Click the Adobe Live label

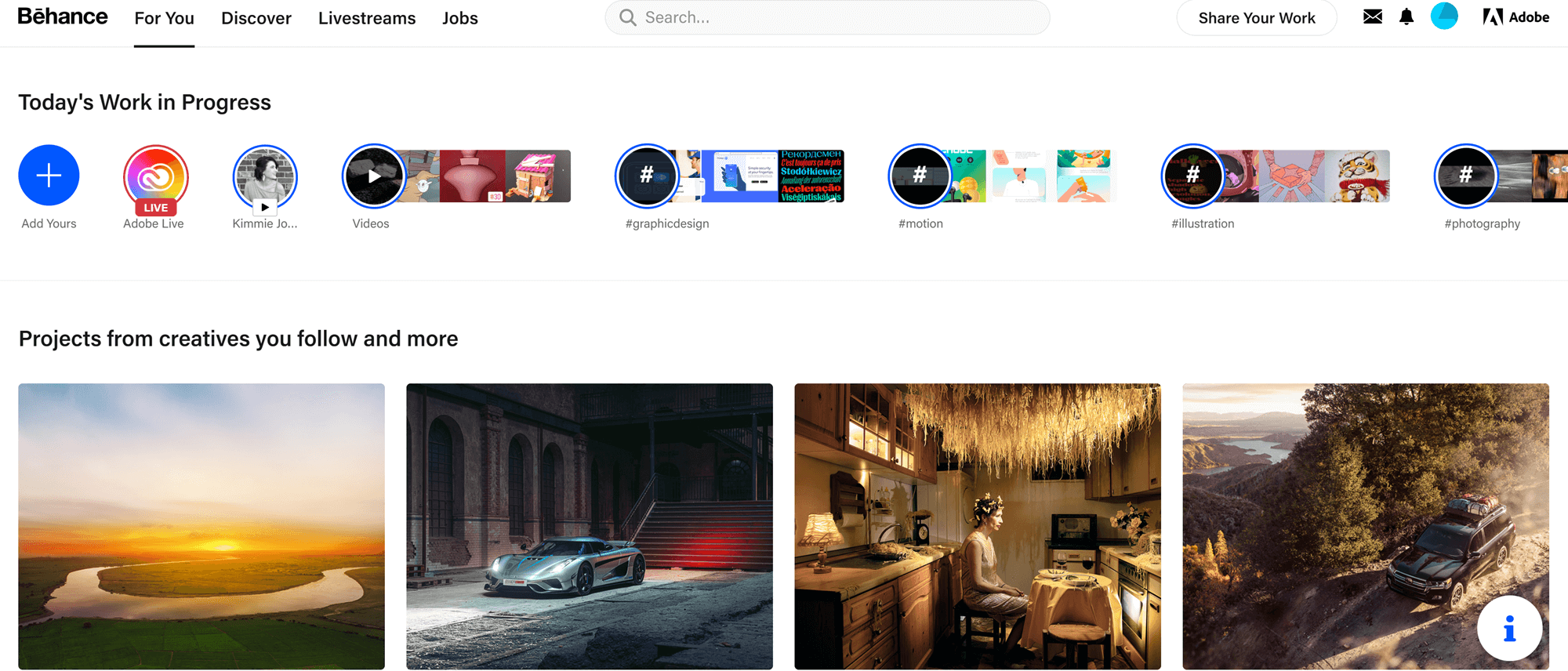(x=154, y=223)
